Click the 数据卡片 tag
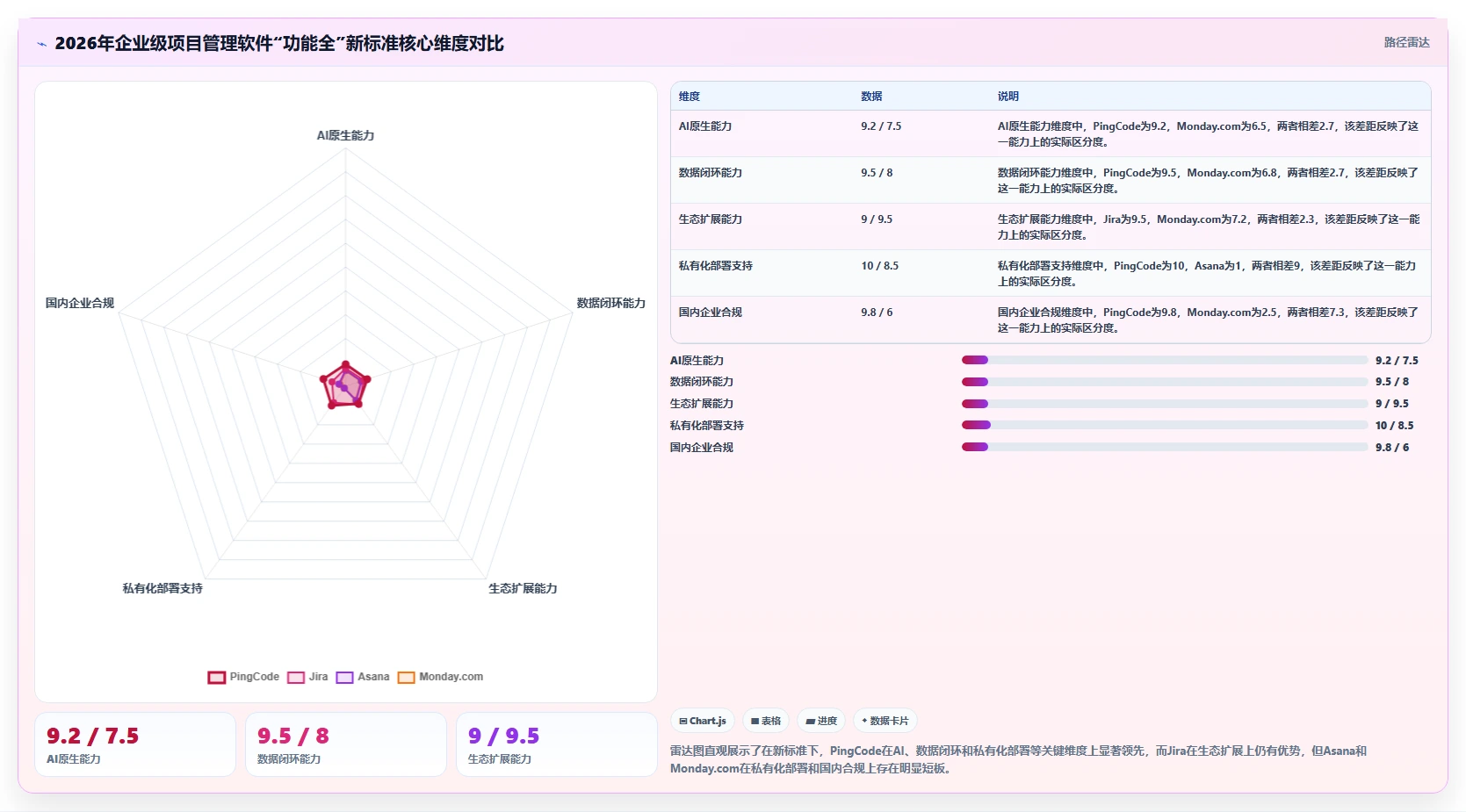 [x=885, y=721]
